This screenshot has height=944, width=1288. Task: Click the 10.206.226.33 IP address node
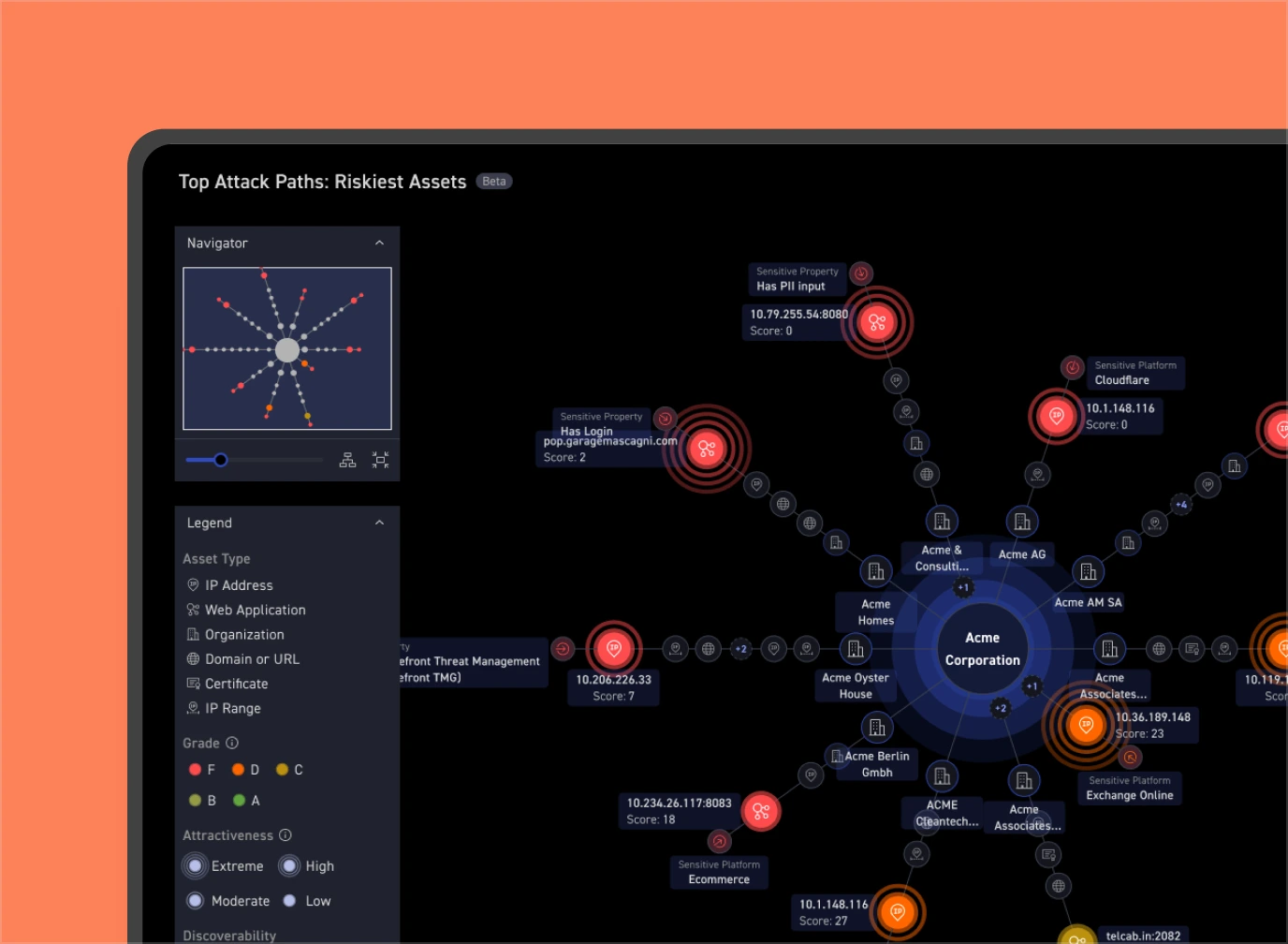click(614, 648)
